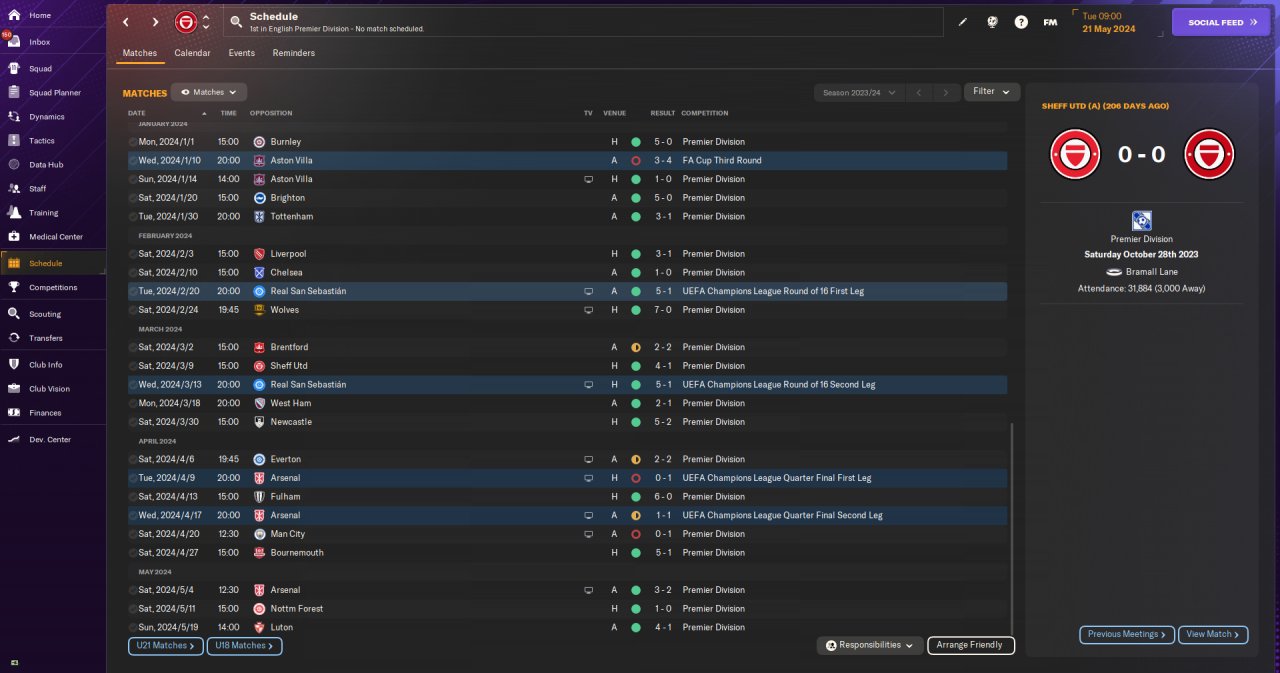Open the Squad shirt icon
The width and height of the screenshot is (1280, 673).
pyautogui.click(x=14, y=69)
